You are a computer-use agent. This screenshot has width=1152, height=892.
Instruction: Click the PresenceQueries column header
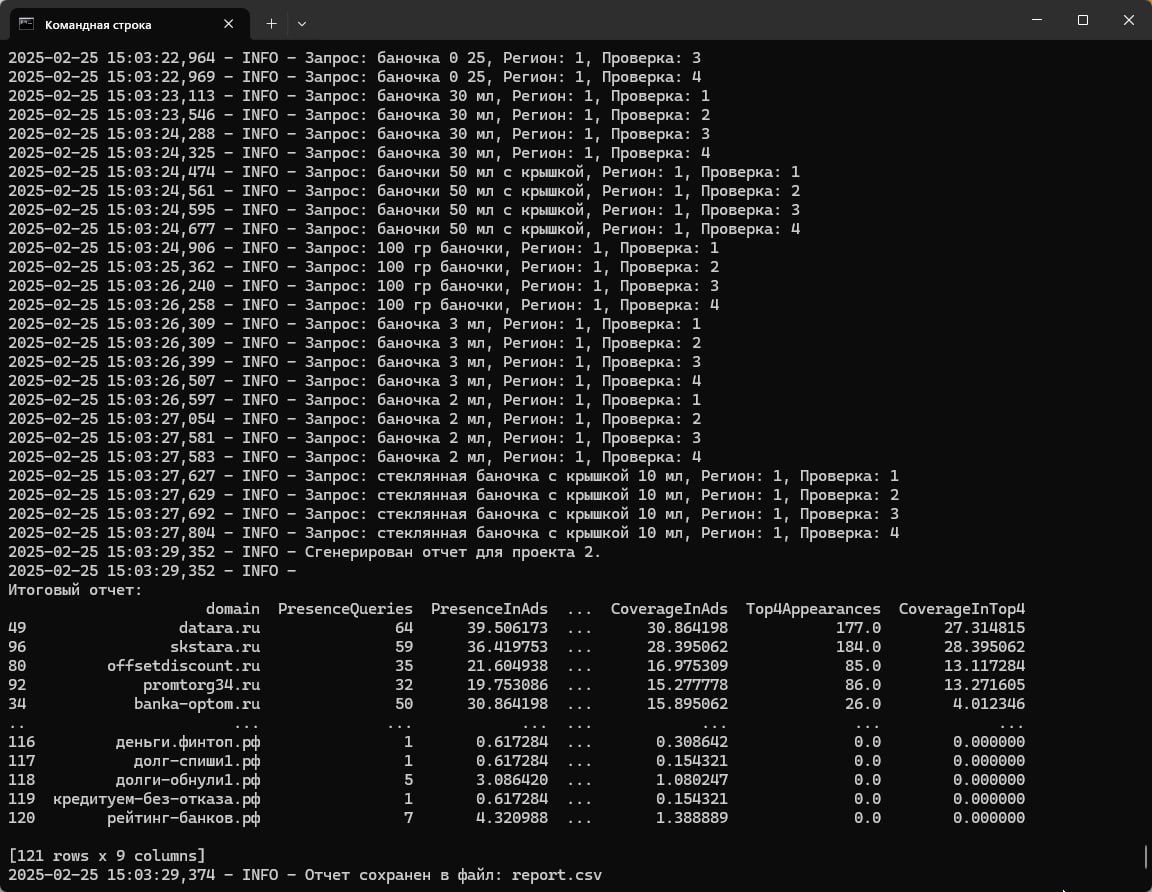(345, 609)
